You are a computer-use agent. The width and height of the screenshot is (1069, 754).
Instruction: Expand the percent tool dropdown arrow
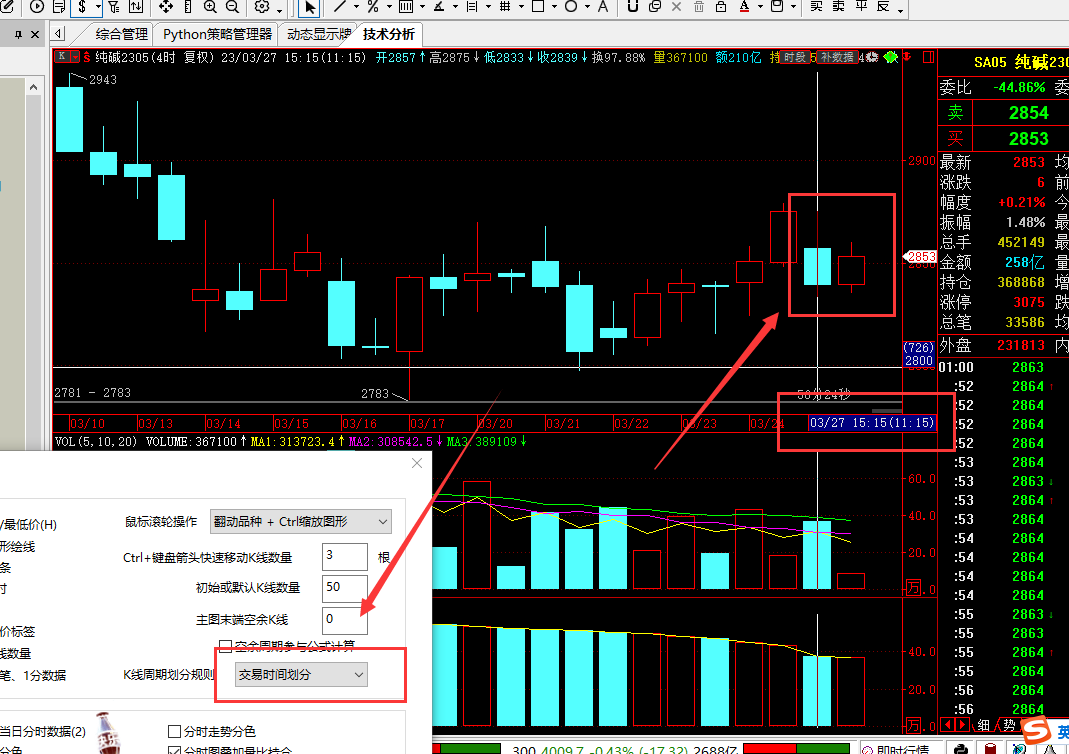click(x=389, y=7)
